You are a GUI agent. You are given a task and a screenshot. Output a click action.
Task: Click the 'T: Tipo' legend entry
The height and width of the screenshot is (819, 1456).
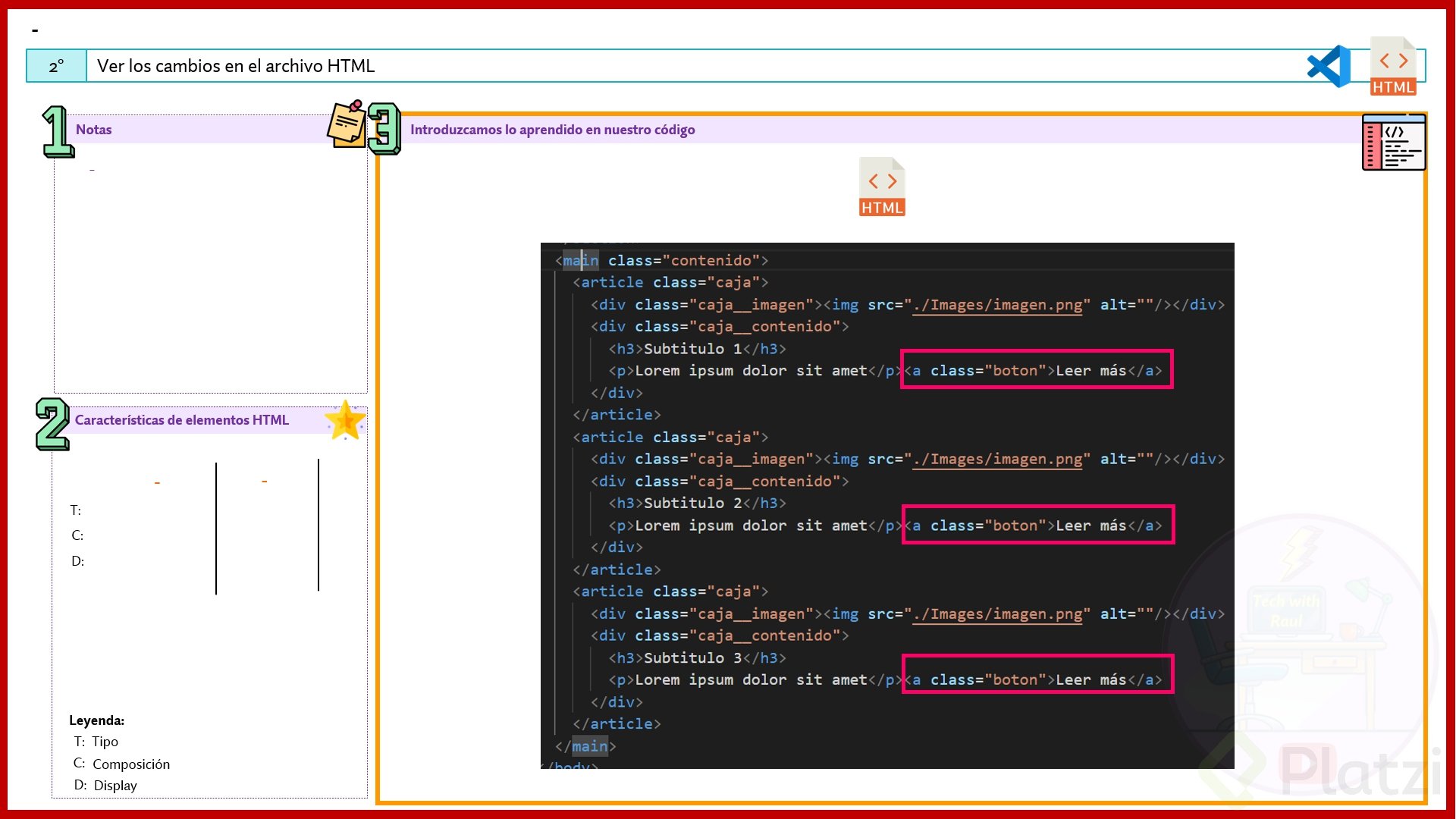click(x=96, y=742)
